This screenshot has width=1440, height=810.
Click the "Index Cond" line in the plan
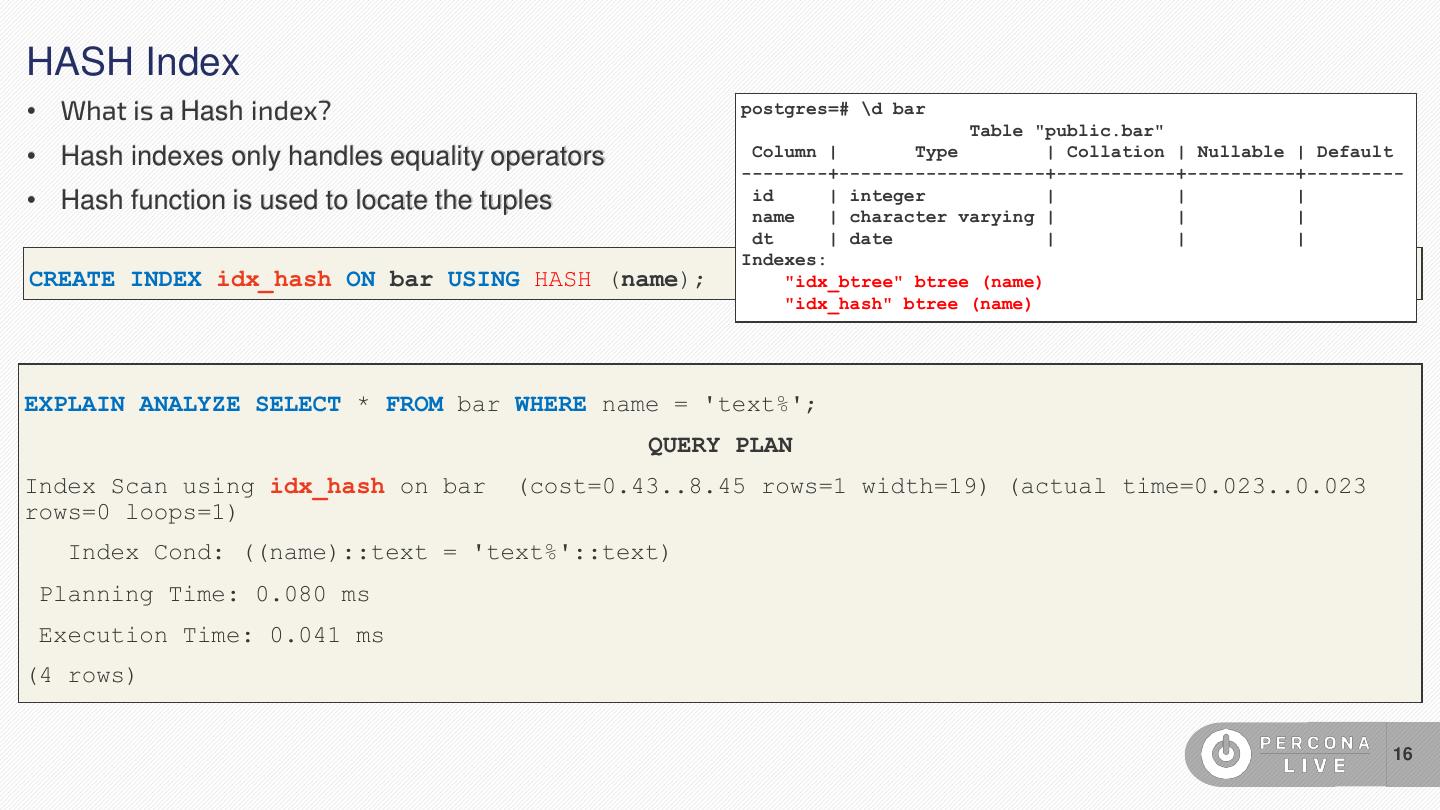pos(369,553)
